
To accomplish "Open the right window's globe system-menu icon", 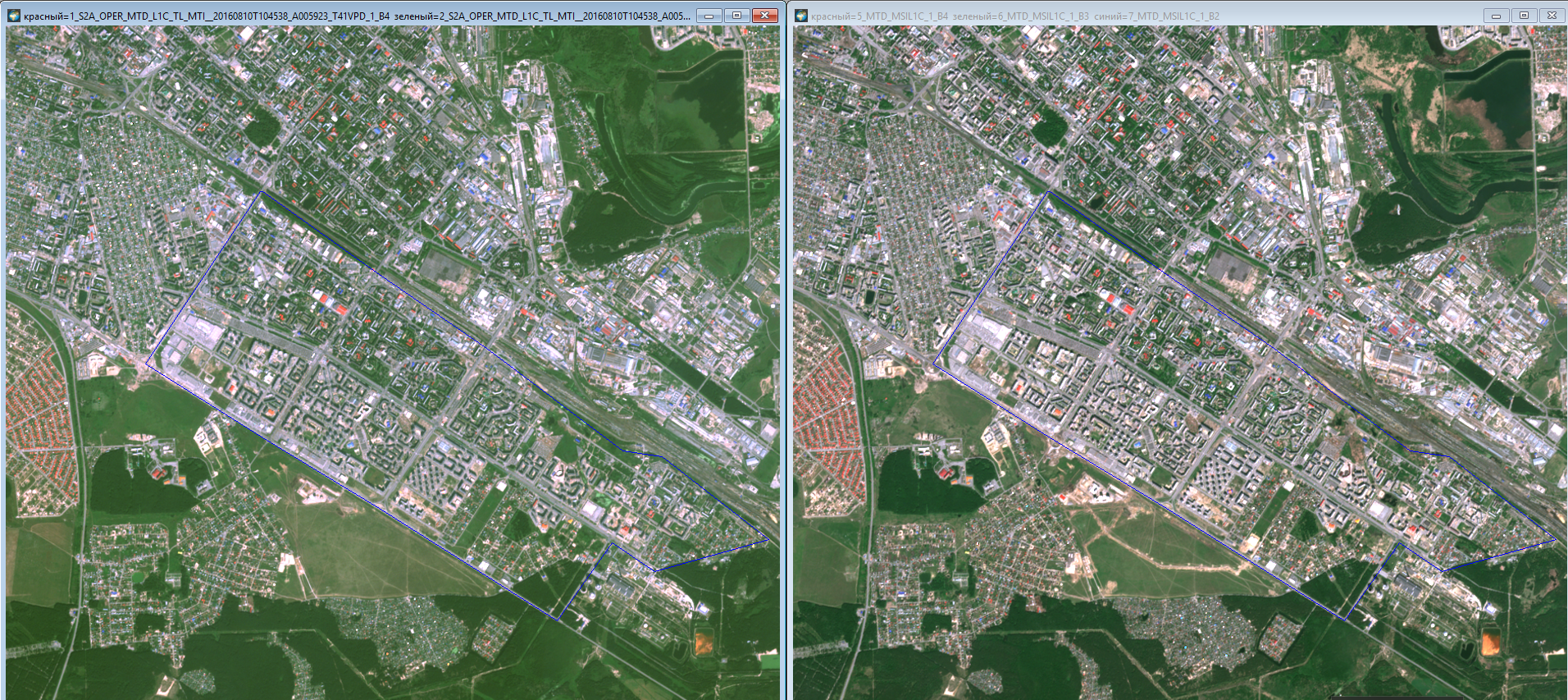I will pos(802,16).
